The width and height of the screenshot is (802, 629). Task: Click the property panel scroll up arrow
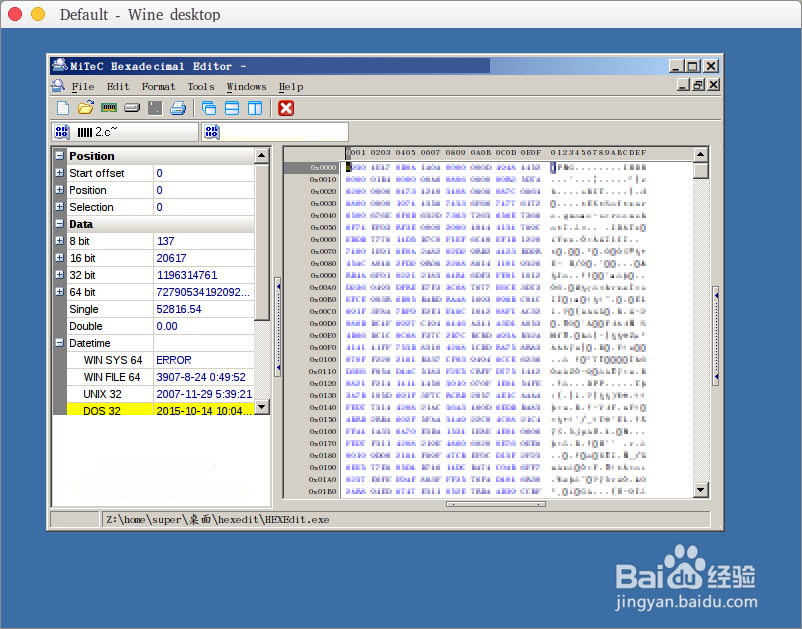pos(262,155)
